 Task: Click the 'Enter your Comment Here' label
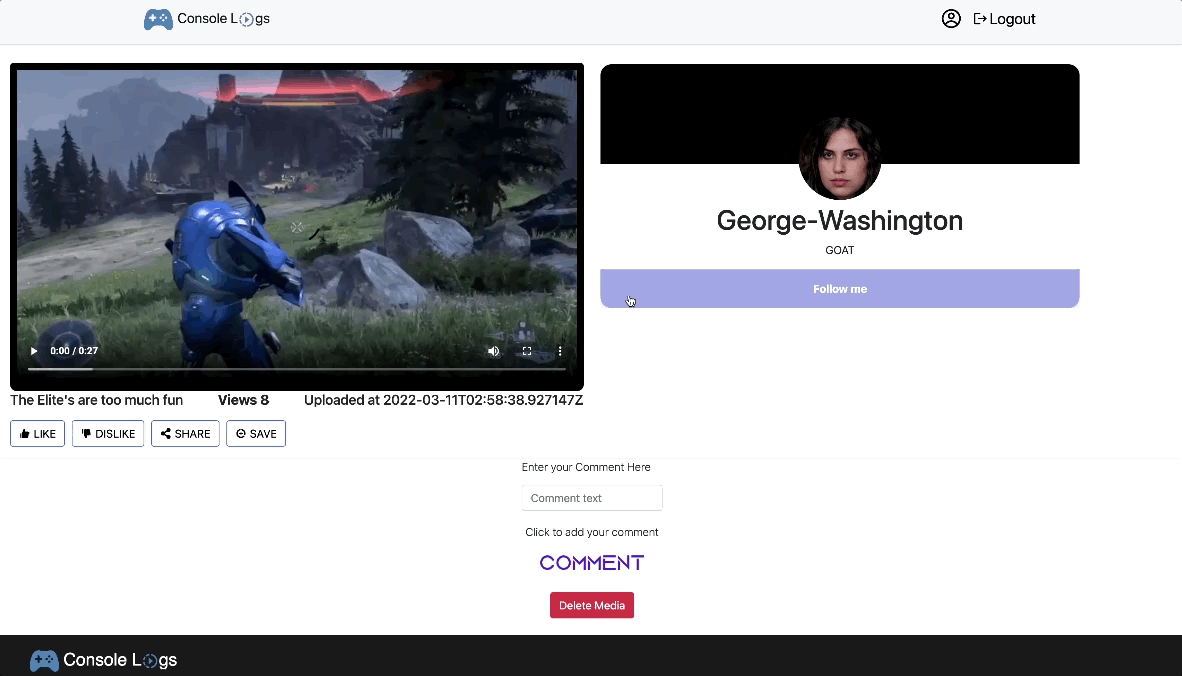pos(586,467)
